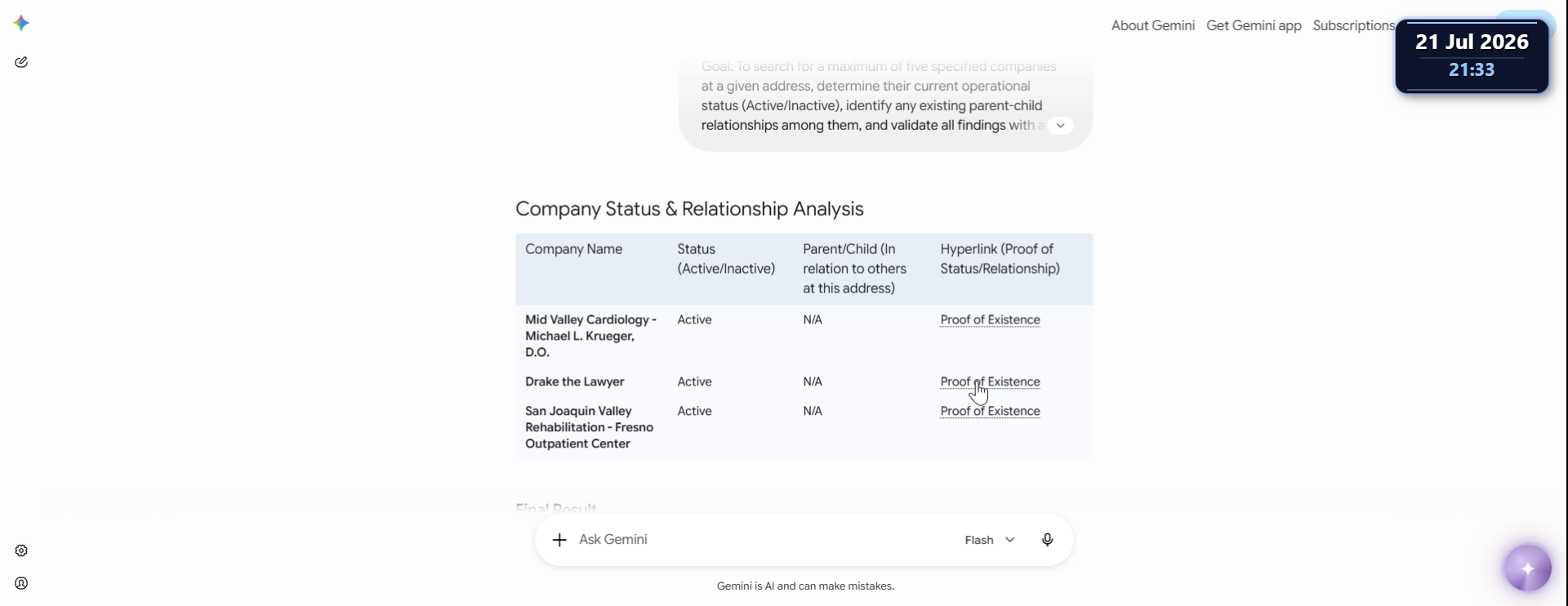Screen dimensions: 1568x606
Task: Open Get Gemini app link
Action: [1254, 25]
